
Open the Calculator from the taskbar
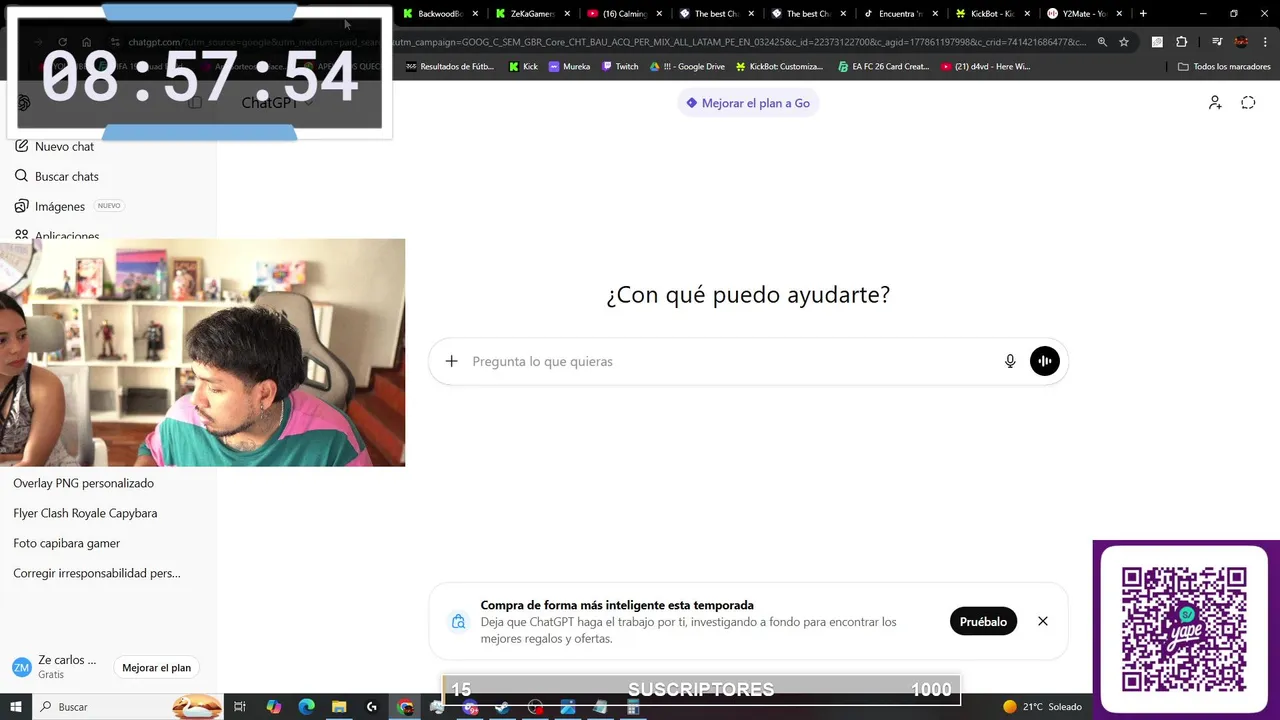[633, 707]
